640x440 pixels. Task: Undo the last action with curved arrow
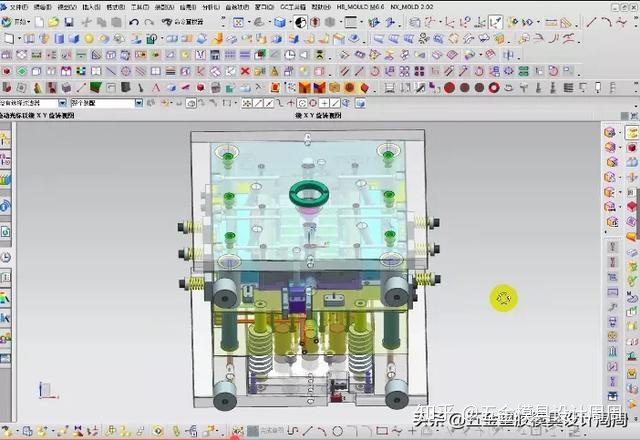click(x=133, y=22)
